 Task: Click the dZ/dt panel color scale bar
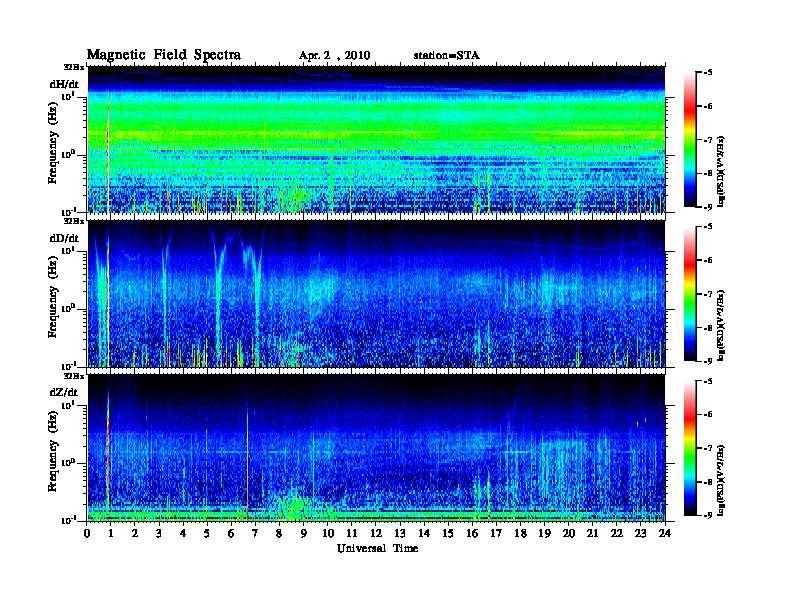[690, 448]
